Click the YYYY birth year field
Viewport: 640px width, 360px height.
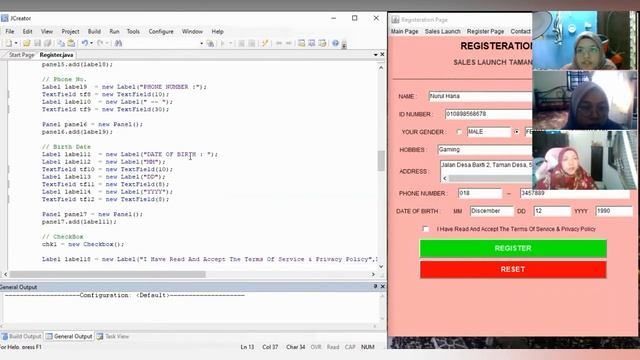coord(614,211)
